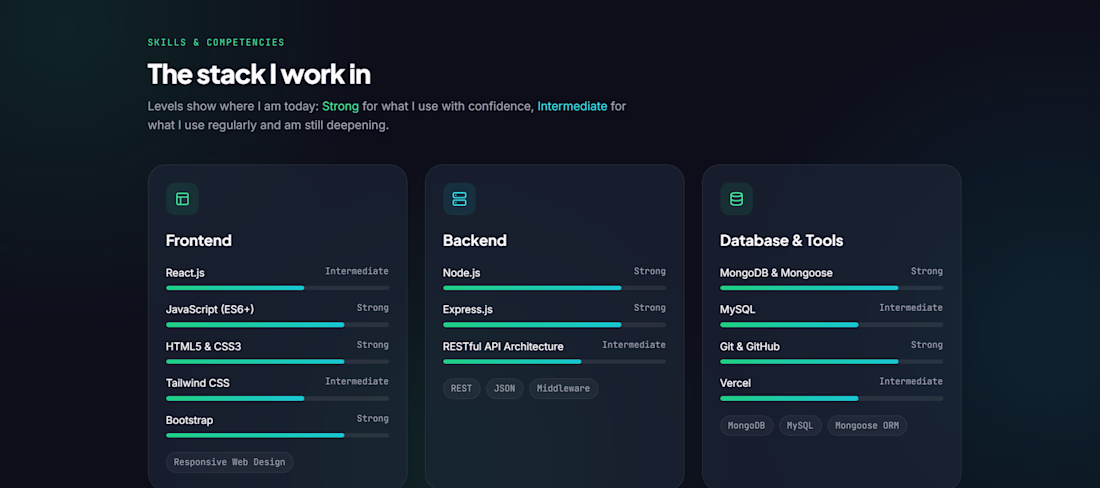
Task: Click the Git & GitHub progress bar
Action: pyautogui.click(x=831, y=362)
